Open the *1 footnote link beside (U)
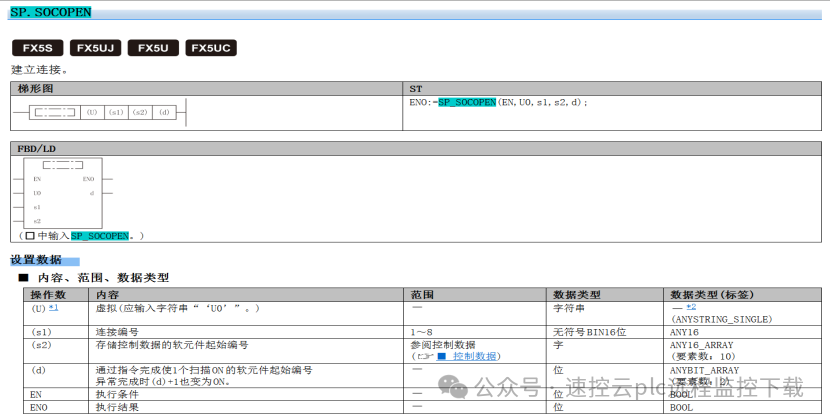830x420 pixels. tap(53, 307)
